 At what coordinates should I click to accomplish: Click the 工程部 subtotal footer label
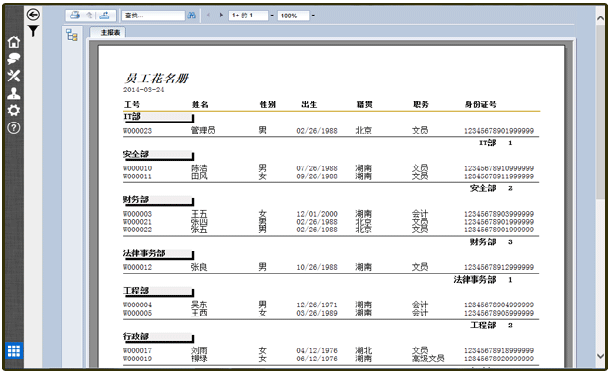pyautogui.click(x=483, y=325)
